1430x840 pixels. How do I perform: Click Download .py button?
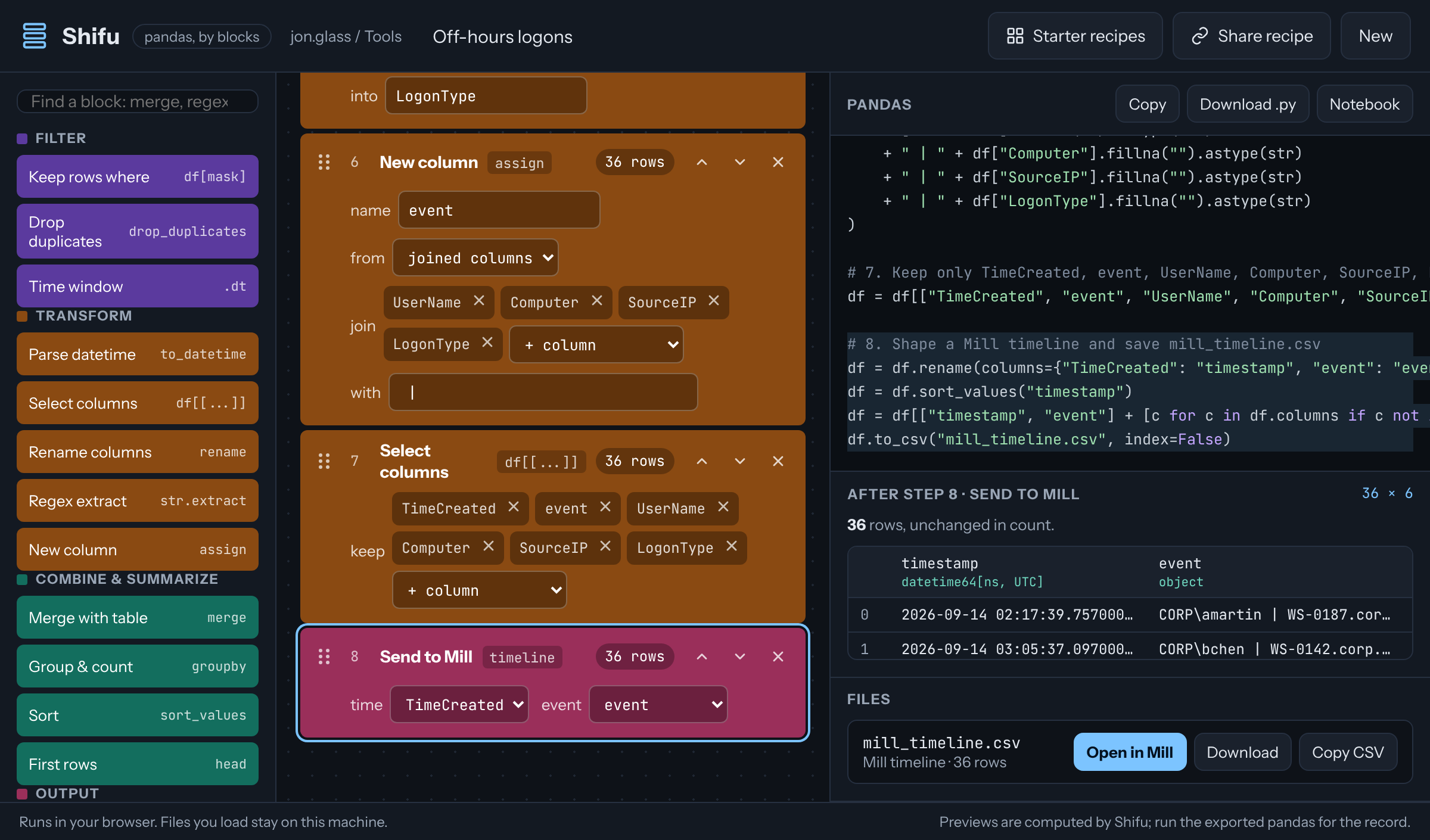[x=1248, y=104]
